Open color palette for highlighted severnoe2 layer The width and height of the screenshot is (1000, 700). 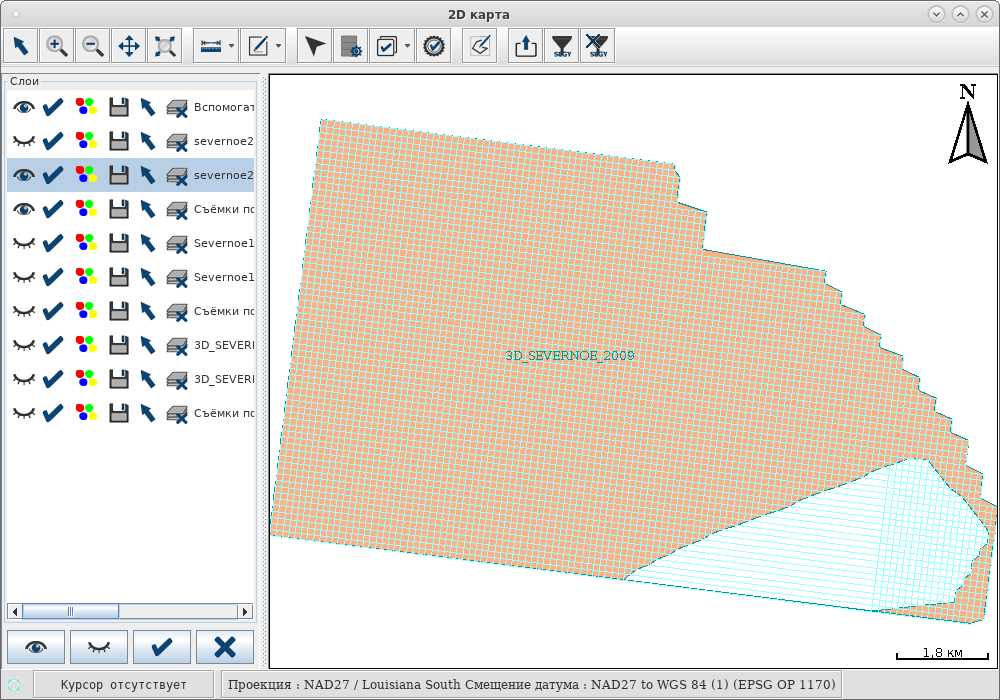[86, 175]
